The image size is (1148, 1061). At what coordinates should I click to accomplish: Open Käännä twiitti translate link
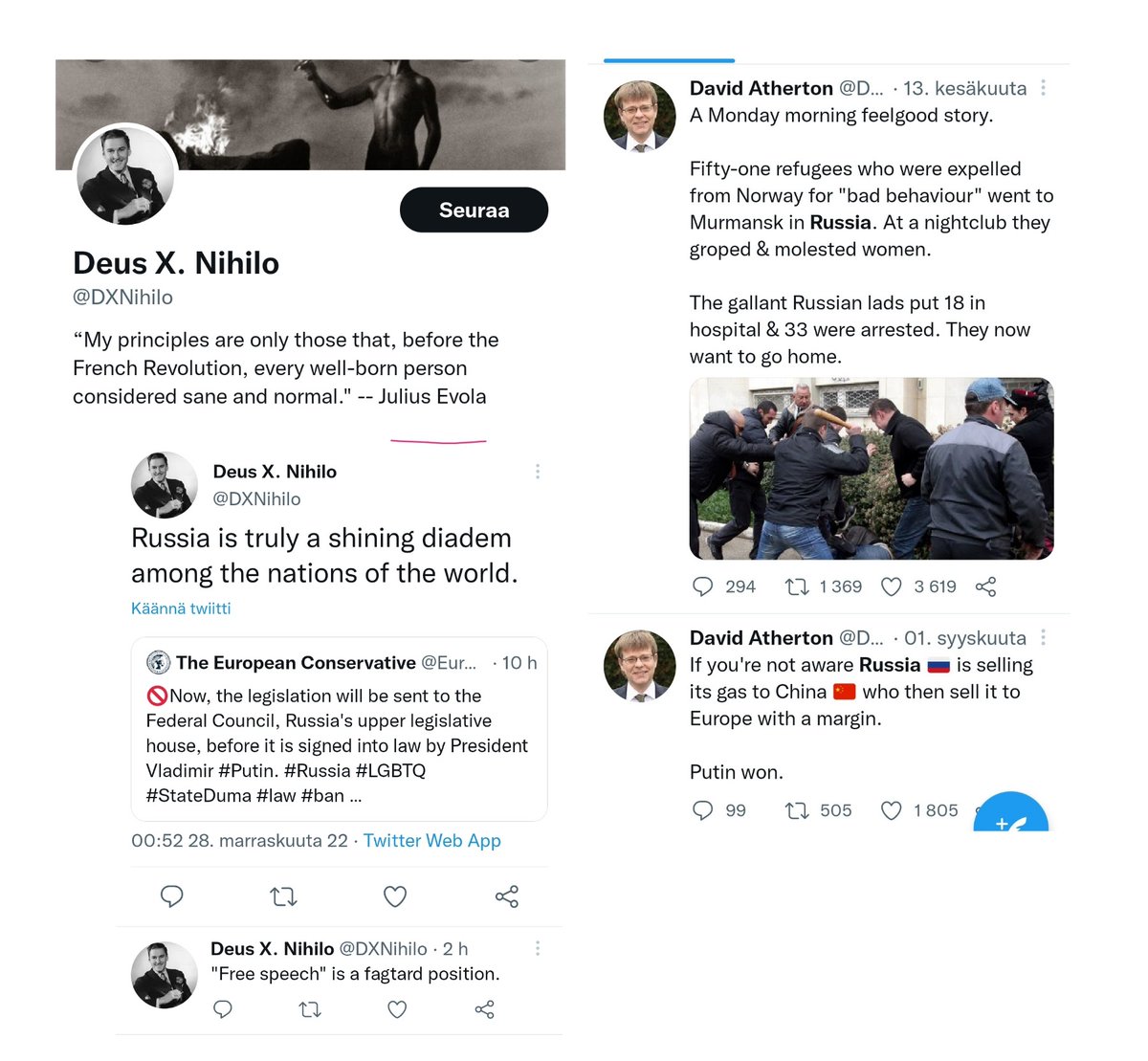click(x=181, y=608)
